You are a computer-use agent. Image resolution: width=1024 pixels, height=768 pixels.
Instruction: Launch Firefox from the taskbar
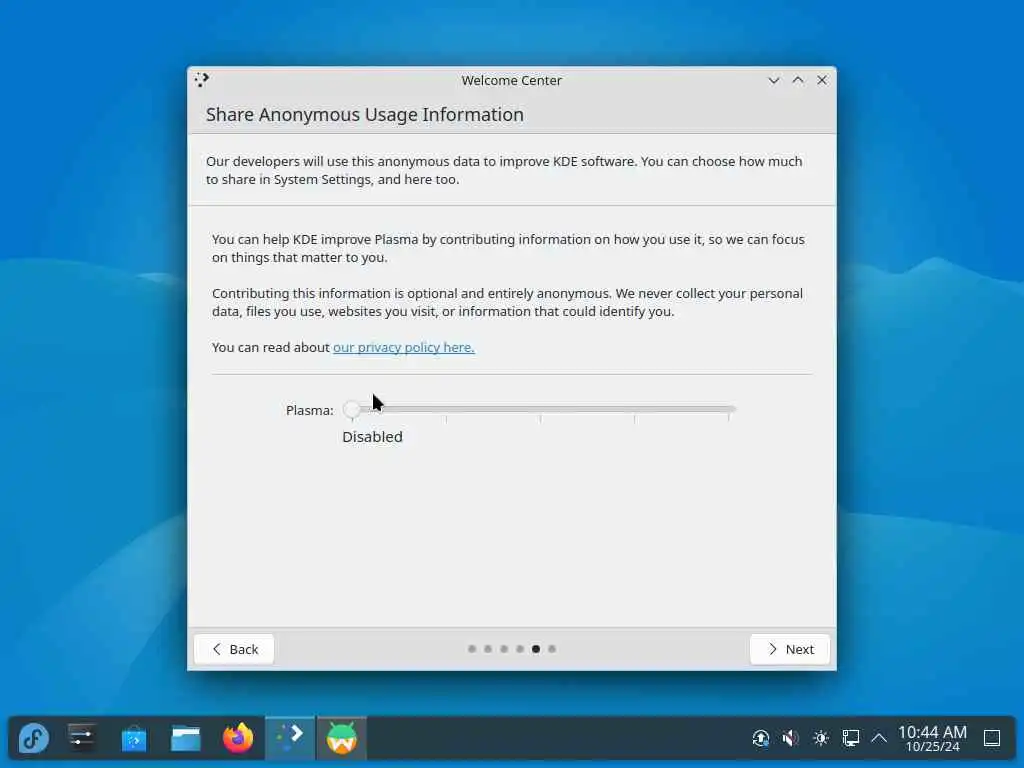coord(238,739)
